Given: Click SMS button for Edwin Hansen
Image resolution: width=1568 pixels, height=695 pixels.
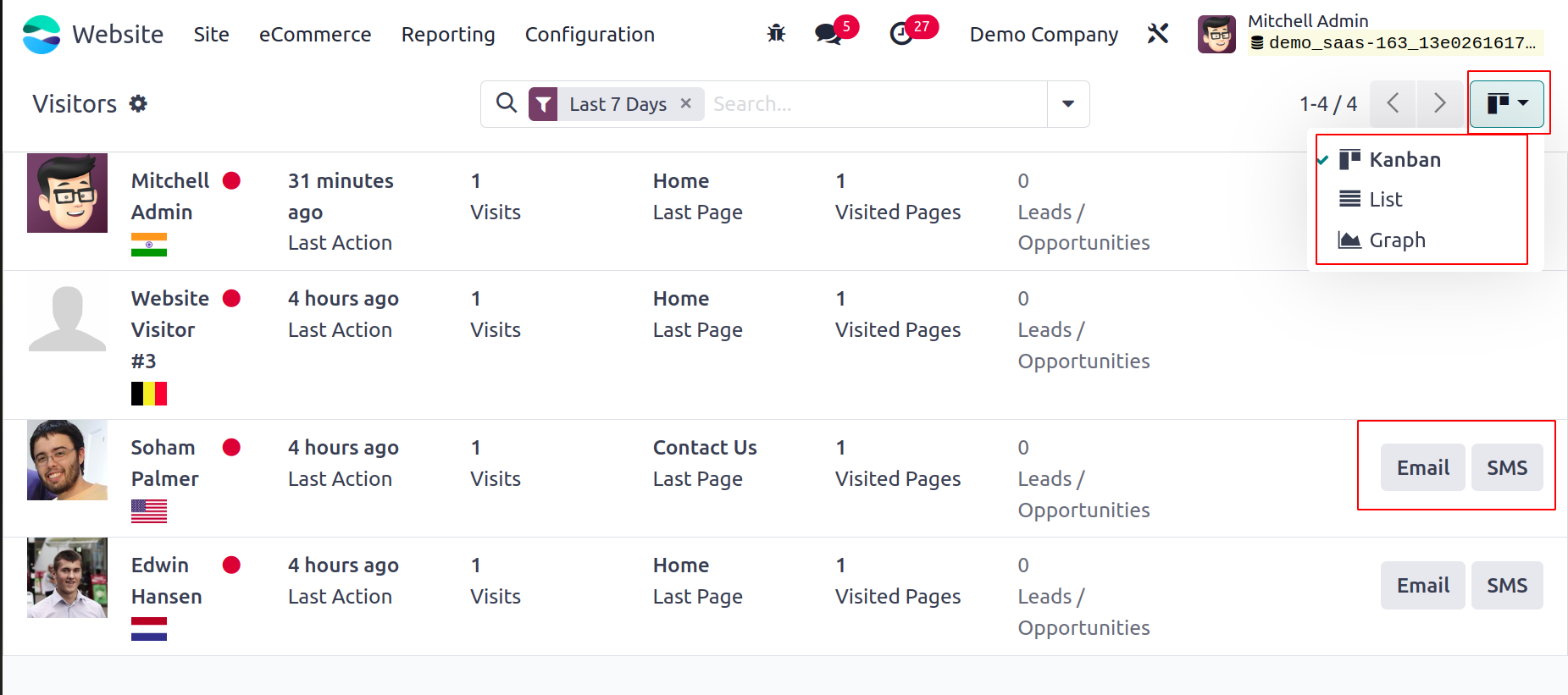Looking at the screenshot, I should click(x=1507, y=585).
